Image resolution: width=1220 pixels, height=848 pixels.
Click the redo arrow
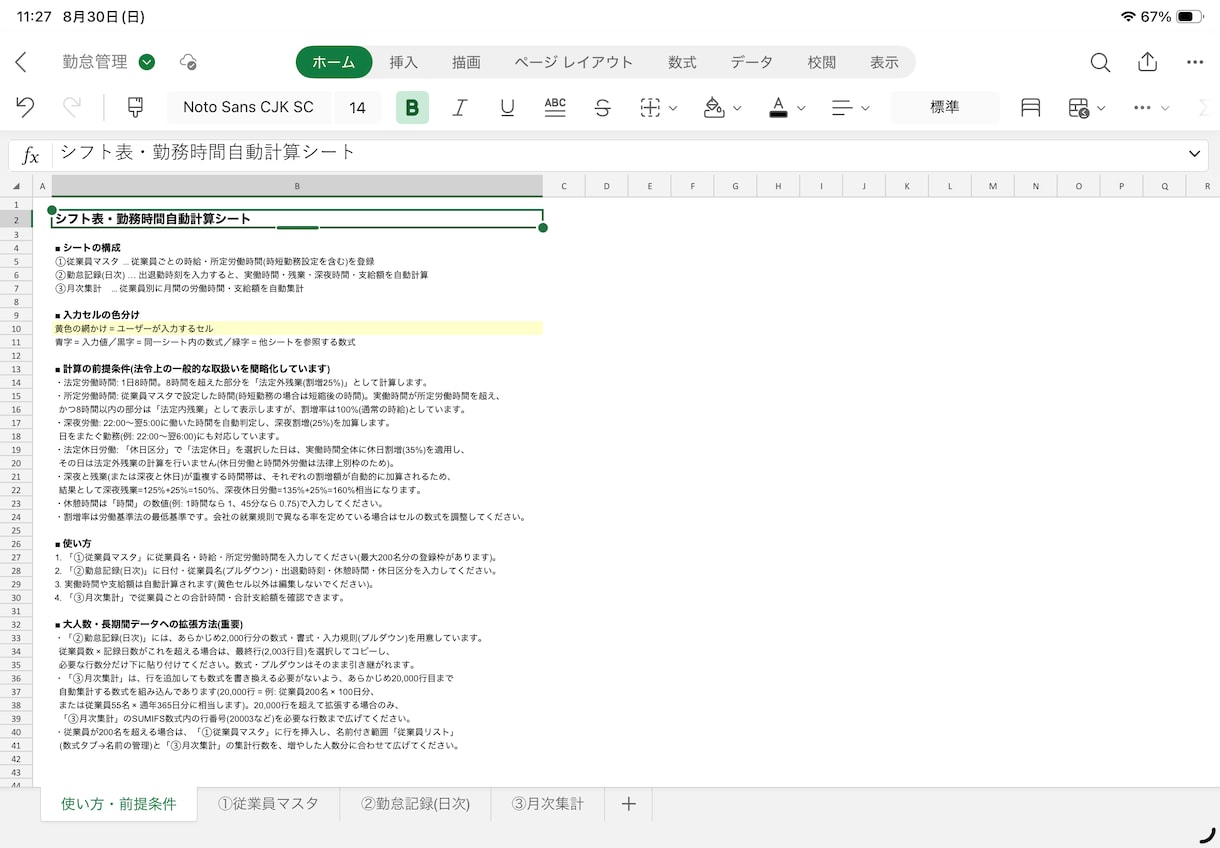72,107
